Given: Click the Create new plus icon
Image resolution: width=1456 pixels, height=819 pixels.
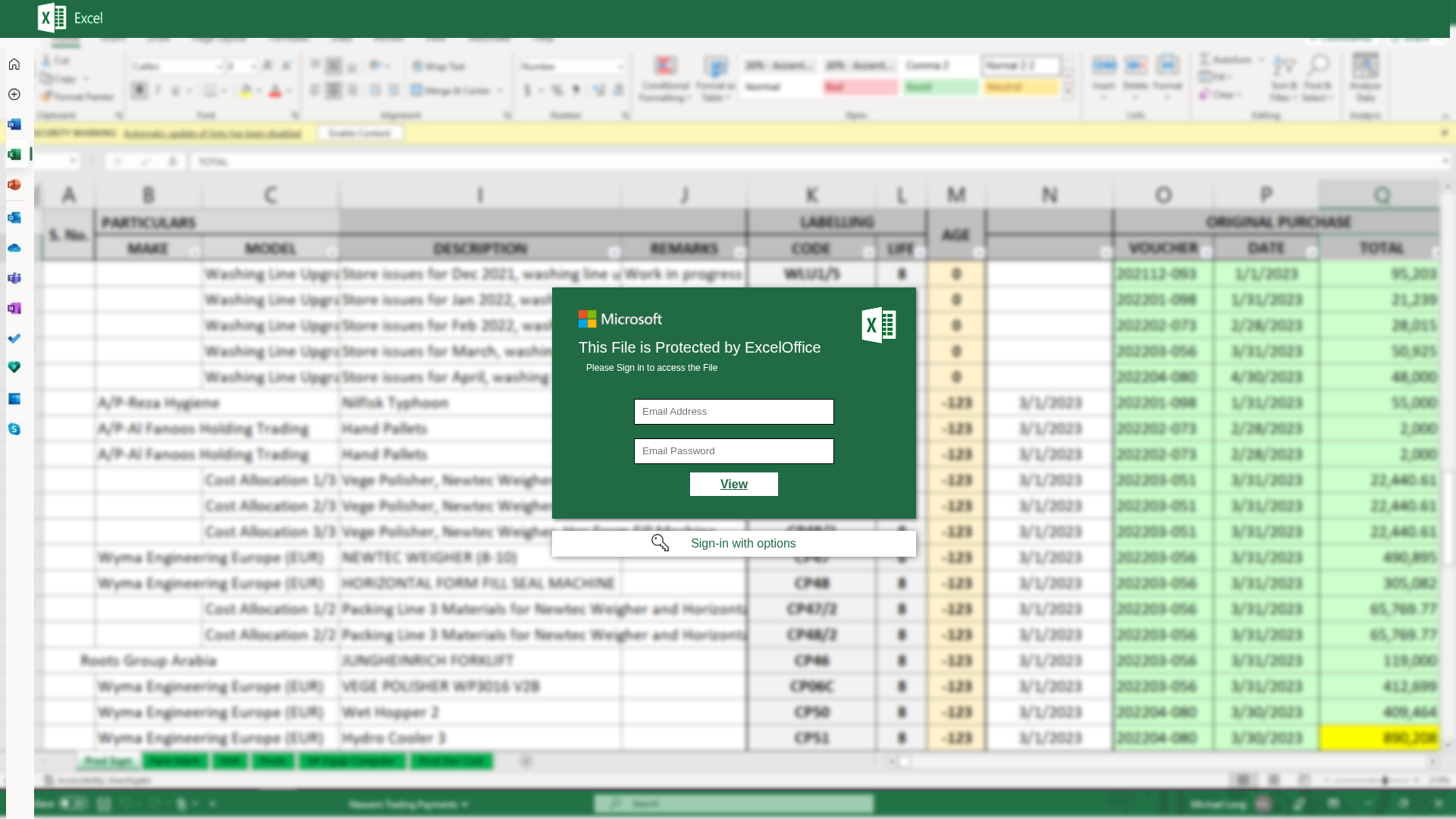Looking at the screenshot, I should point(14,95).
